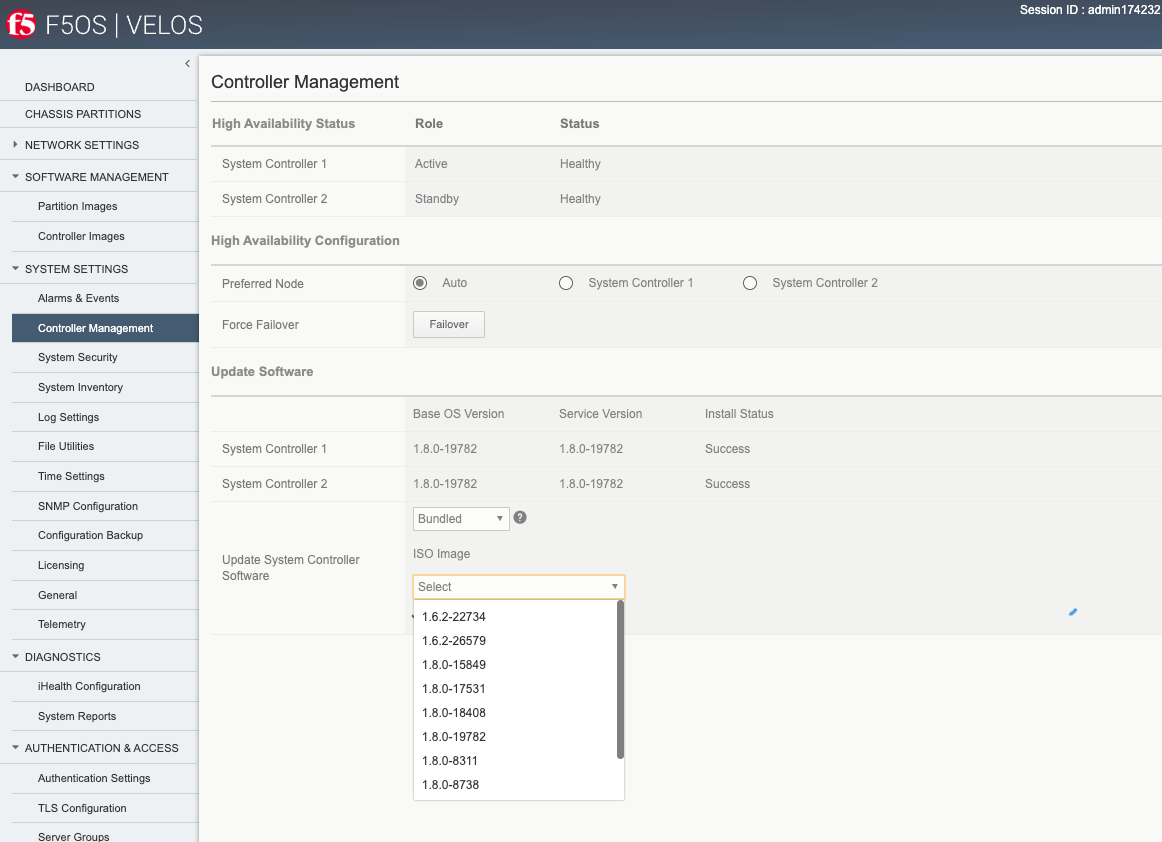Open SNMP Configuration page
1162x842 pixels.
click(88, 506)
